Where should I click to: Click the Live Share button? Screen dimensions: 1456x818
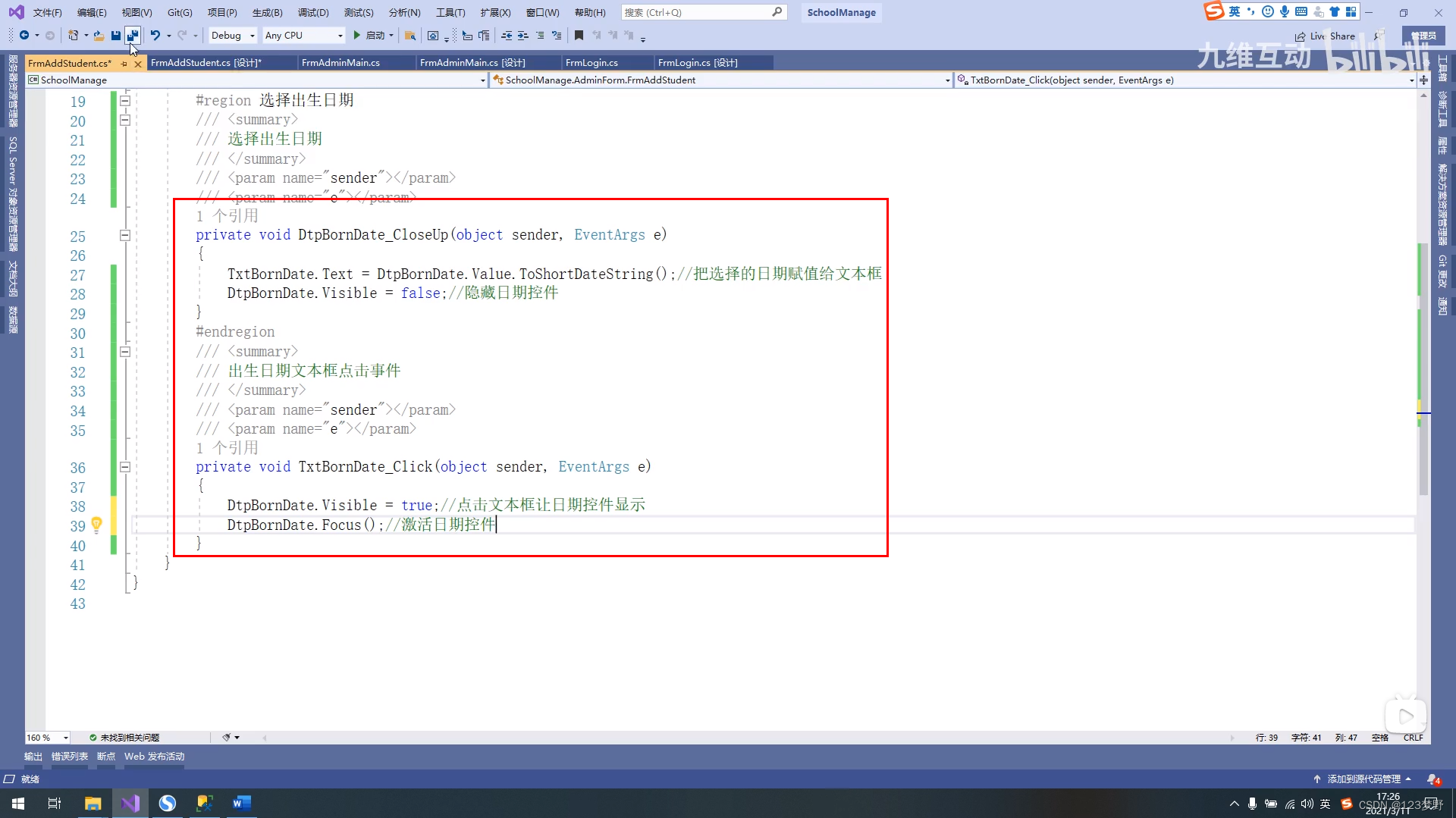pos(1325,36)
